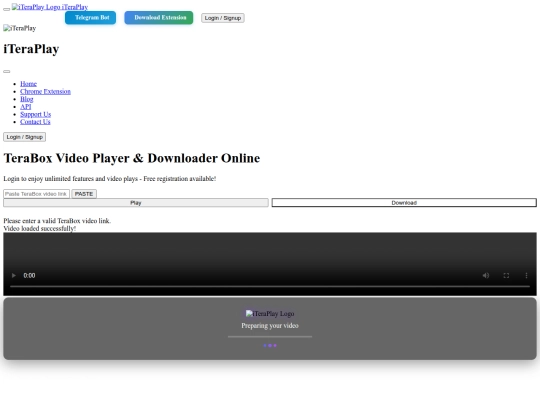Click the wide Download button
The height and width of the screenshot is (405, 540).
404,203
